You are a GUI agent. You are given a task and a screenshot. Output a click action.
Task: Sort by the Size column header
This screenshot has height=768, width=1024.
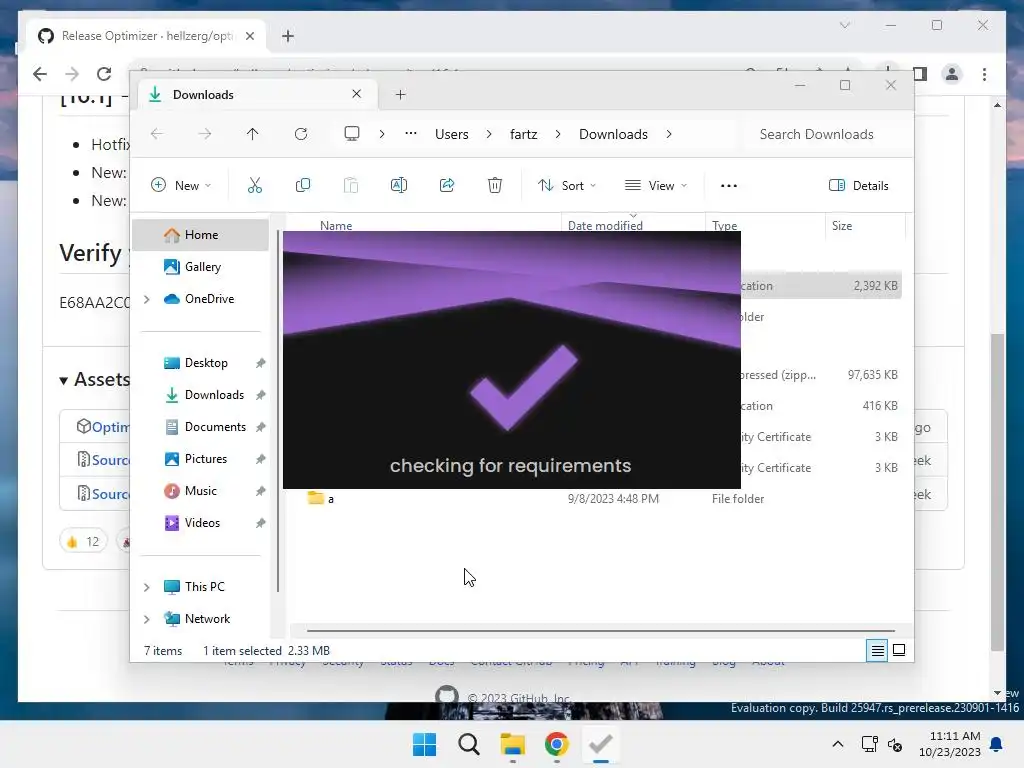pos(842,225)
